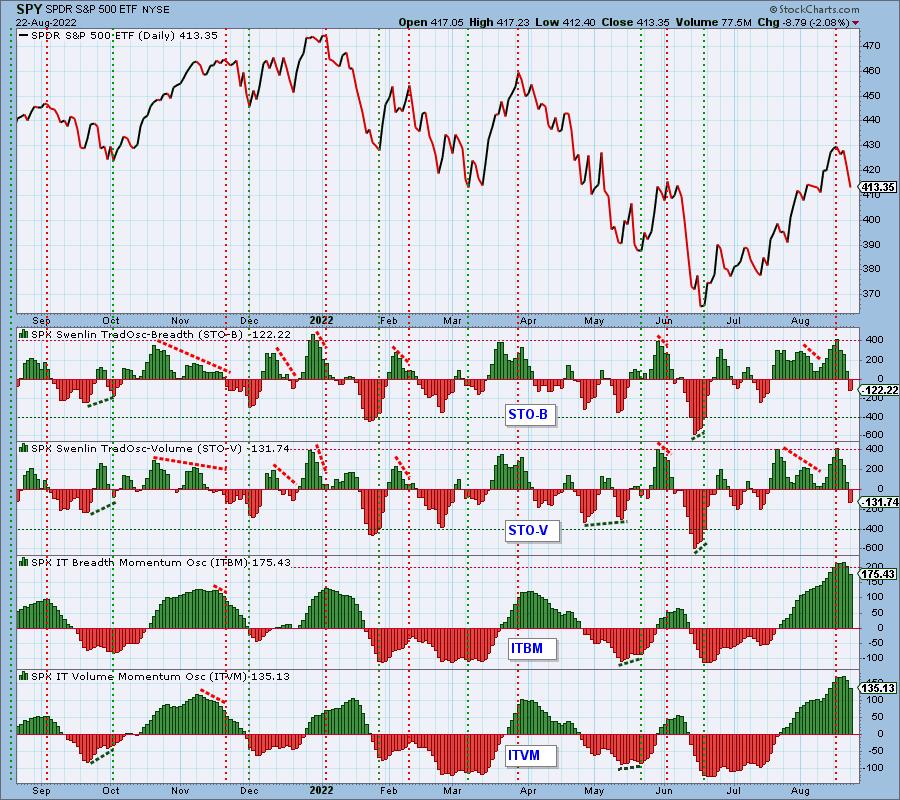
Task: Click the SPY ticker symbol title
Action: 29,9
